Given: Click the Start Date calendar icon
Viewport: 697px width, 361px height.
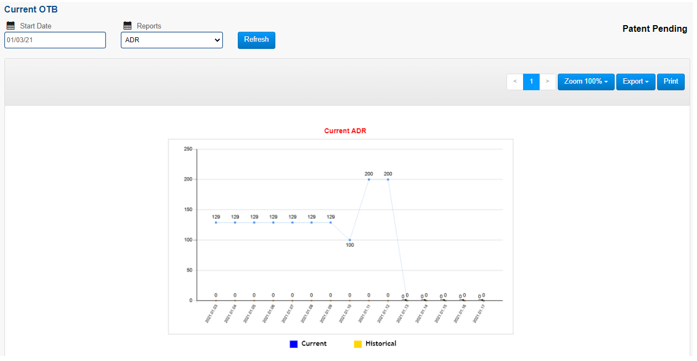Looking at the screenshot, I should click(x=11, y=25).
